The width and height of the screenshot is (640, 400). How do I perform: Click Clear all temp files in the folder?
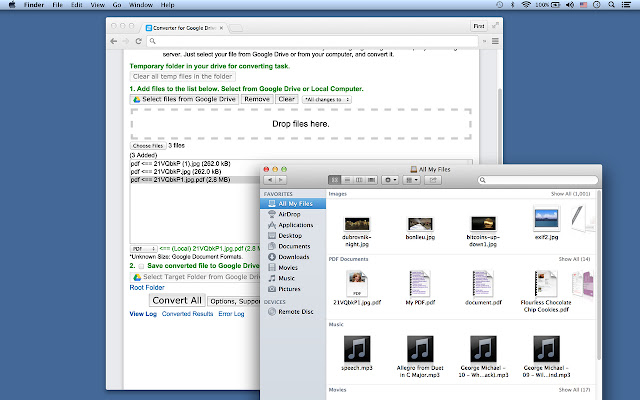182,76
